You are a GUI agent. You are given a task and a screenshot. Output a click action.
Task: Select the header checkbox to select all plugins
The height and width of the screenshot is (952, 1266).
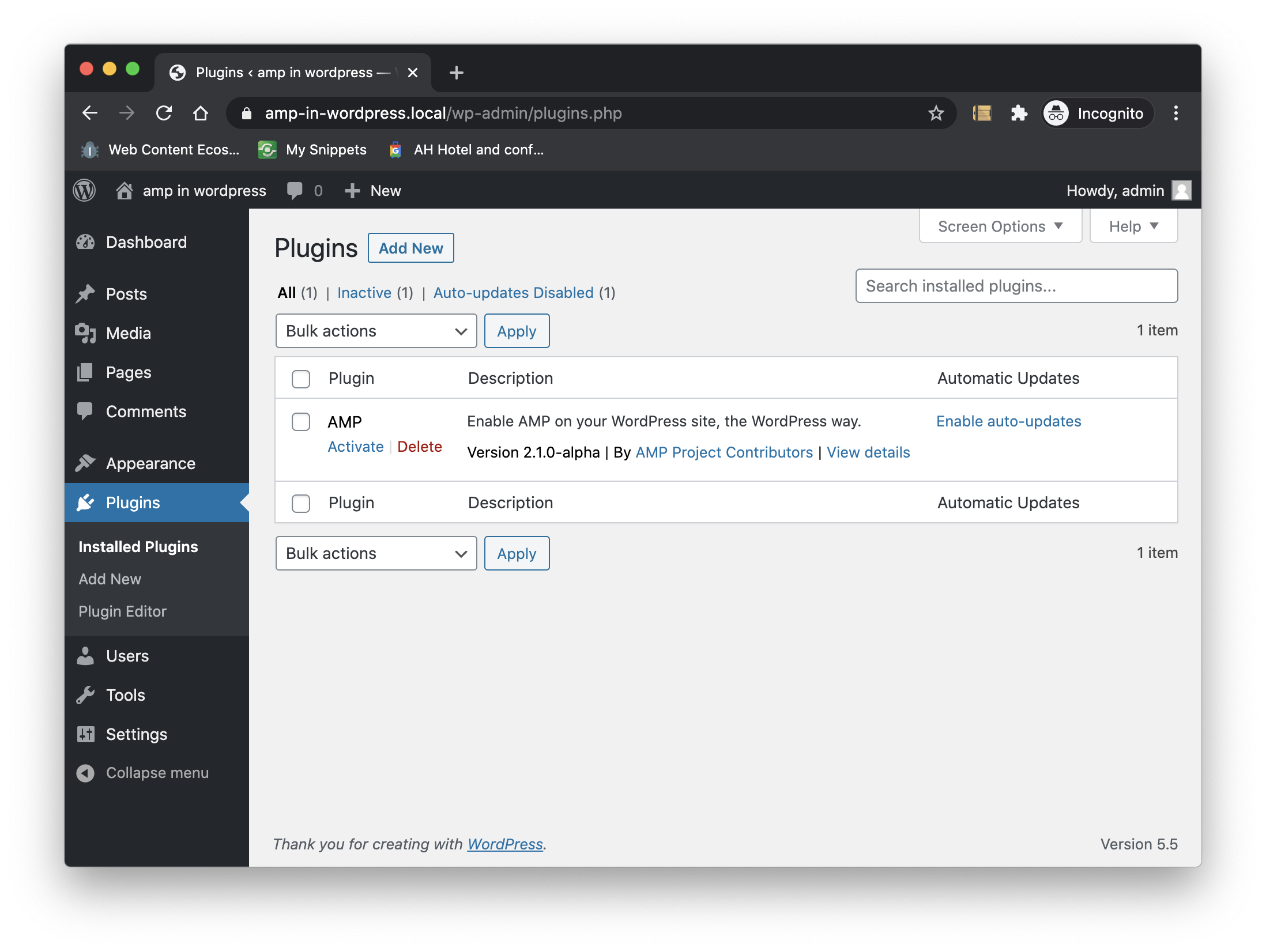click(x=300, y=379)
